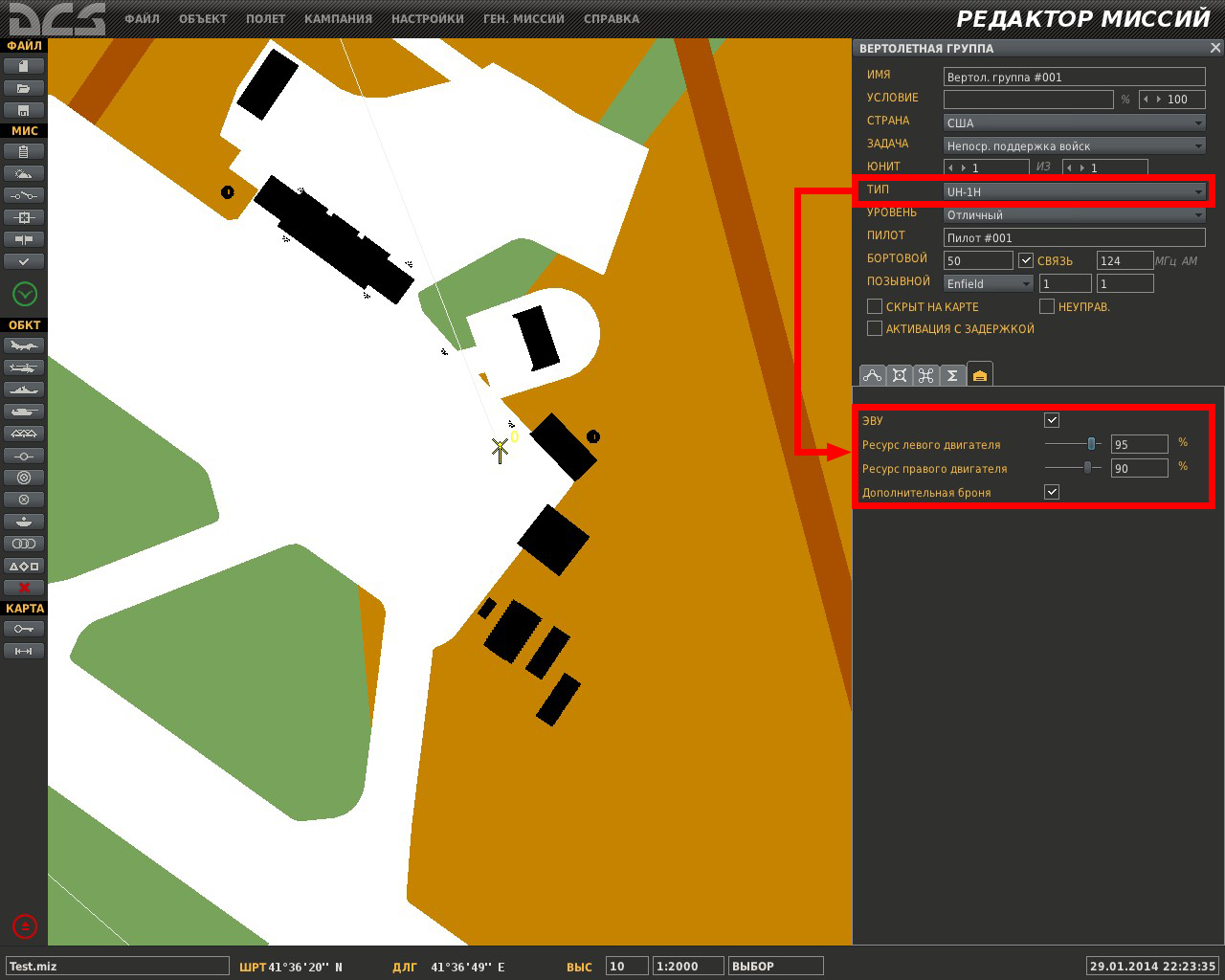The width and height of the screenshot is (1225, 980).
Task: Open the weather settings icon
Action: click(24, 173)
